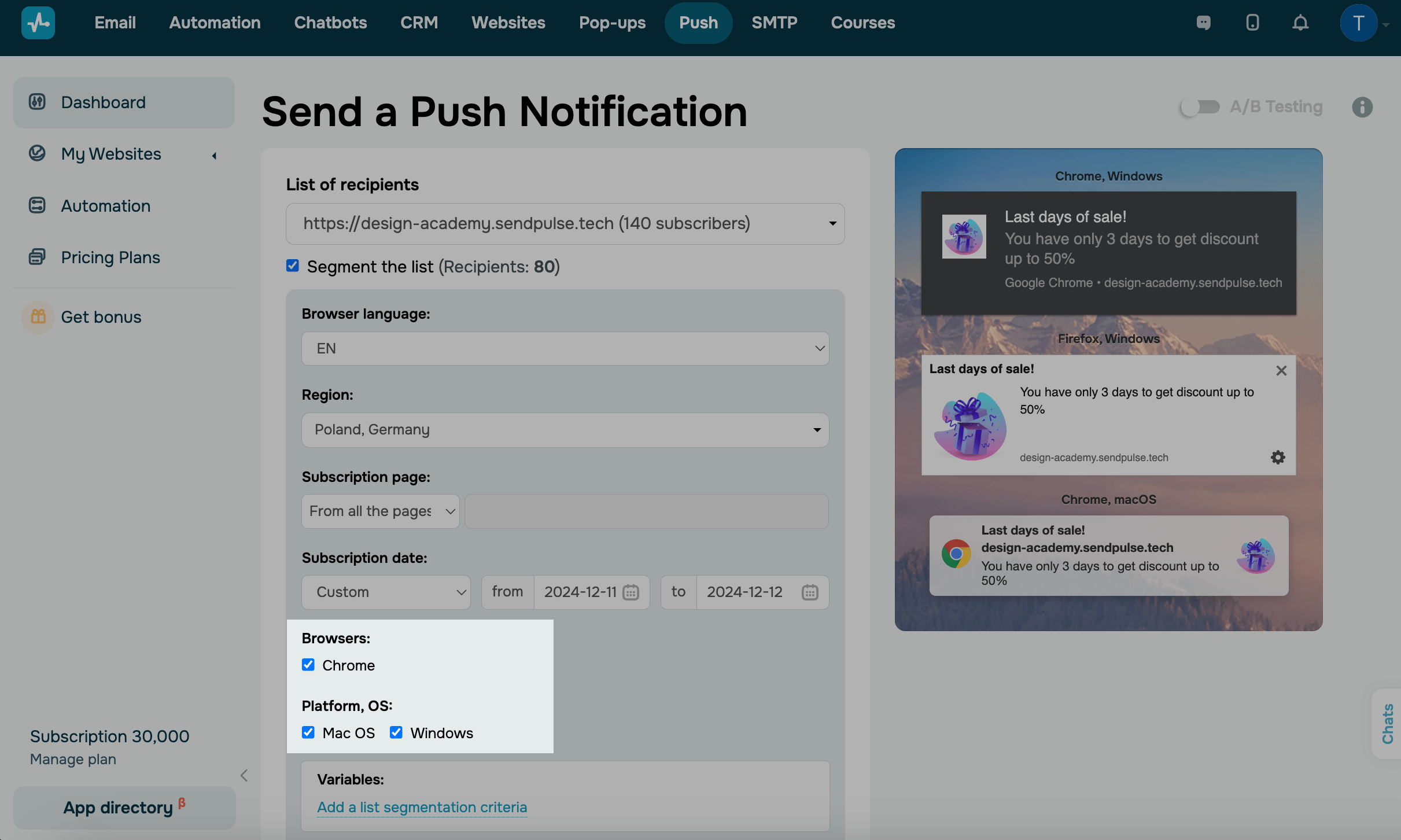Click the Chrome logo in macOS preview
The width and height of the screenshot is (1401, 840).
point(956,554)
